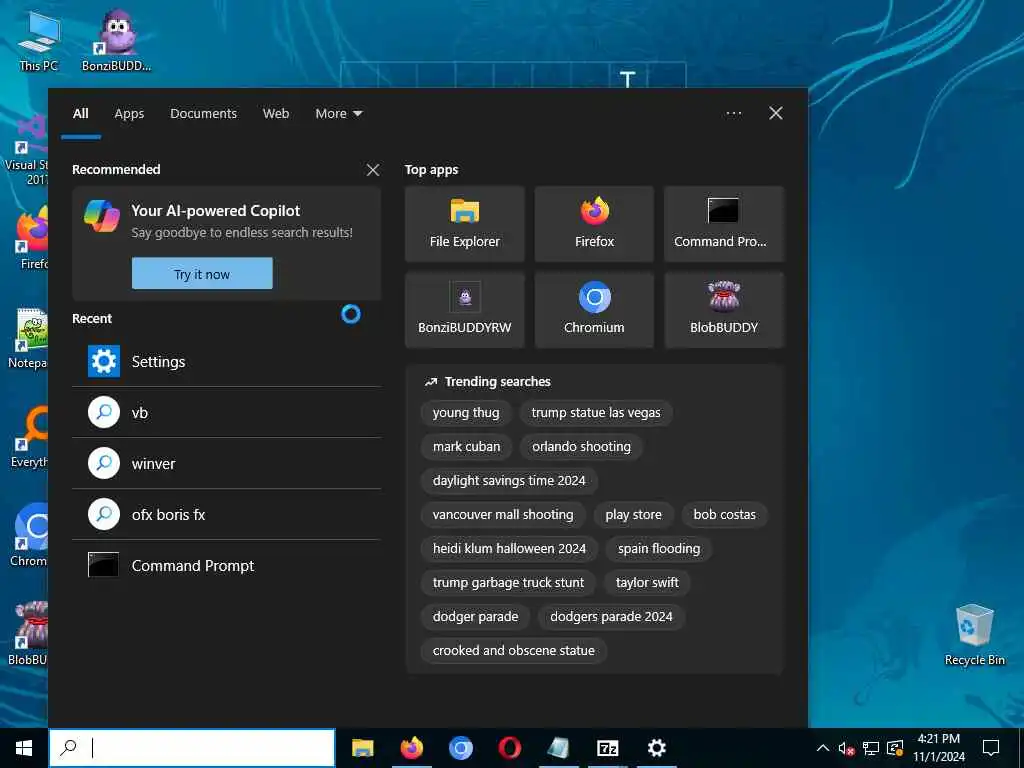Image resolution: width=1024 pixels, height=768 pixels.
Task: Switch to the Web tab
Action: [x=276, y=114]
